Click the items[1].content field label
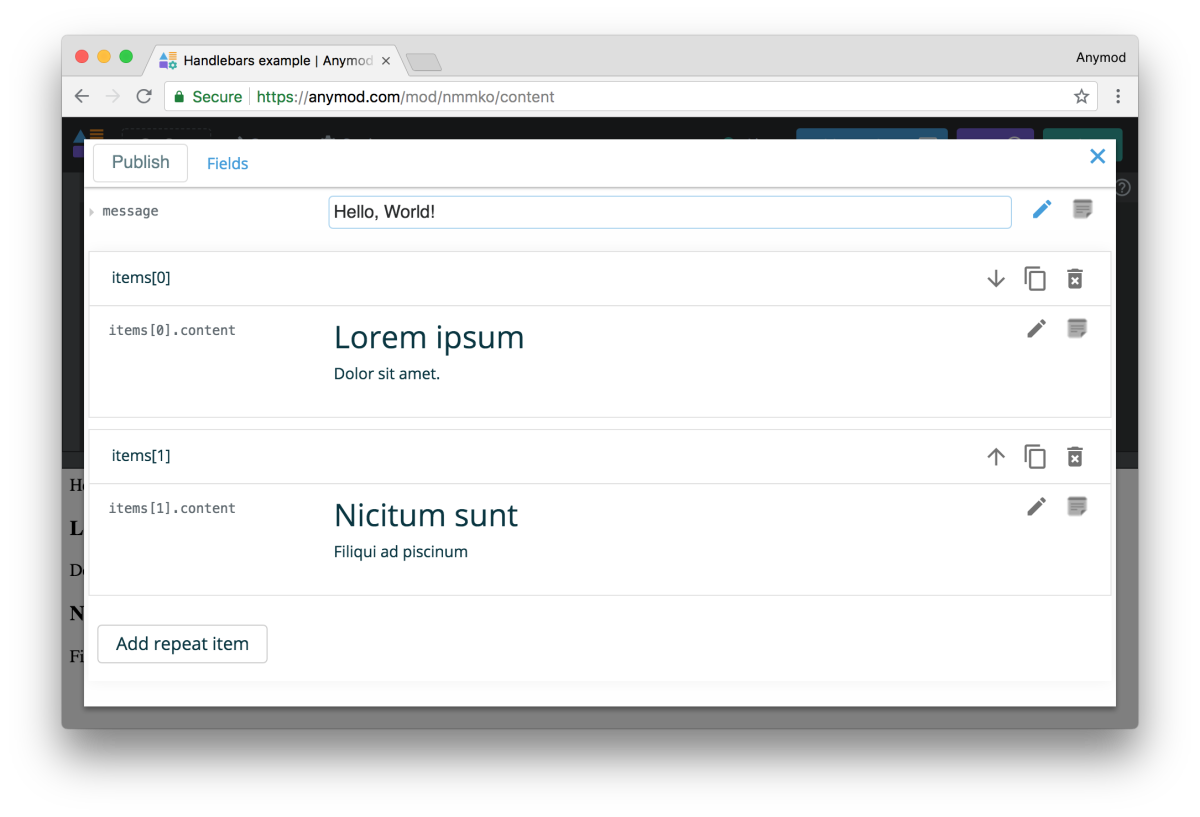Screen dimensions: 1200x817 (172, 508)
